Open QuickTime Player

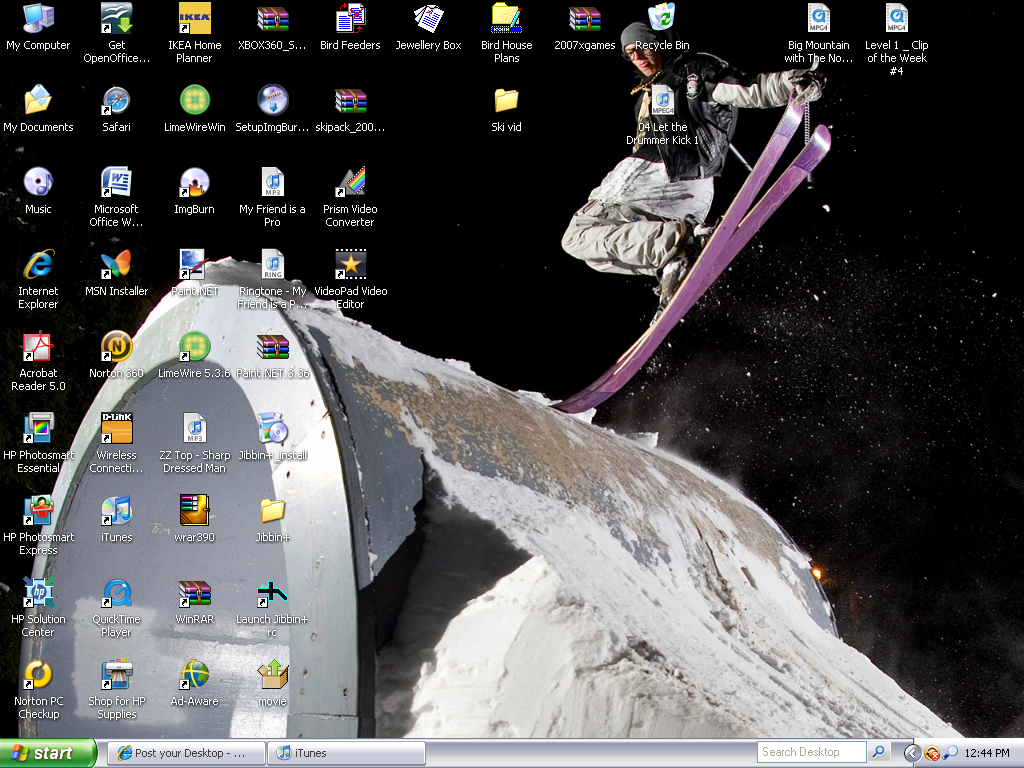[116, 596]
